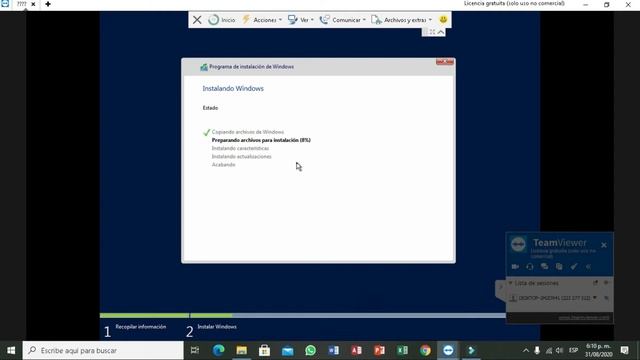640x360 pixels.
Task: Click the 'Recopilar información' step label
Action: [x=140, y=327]
